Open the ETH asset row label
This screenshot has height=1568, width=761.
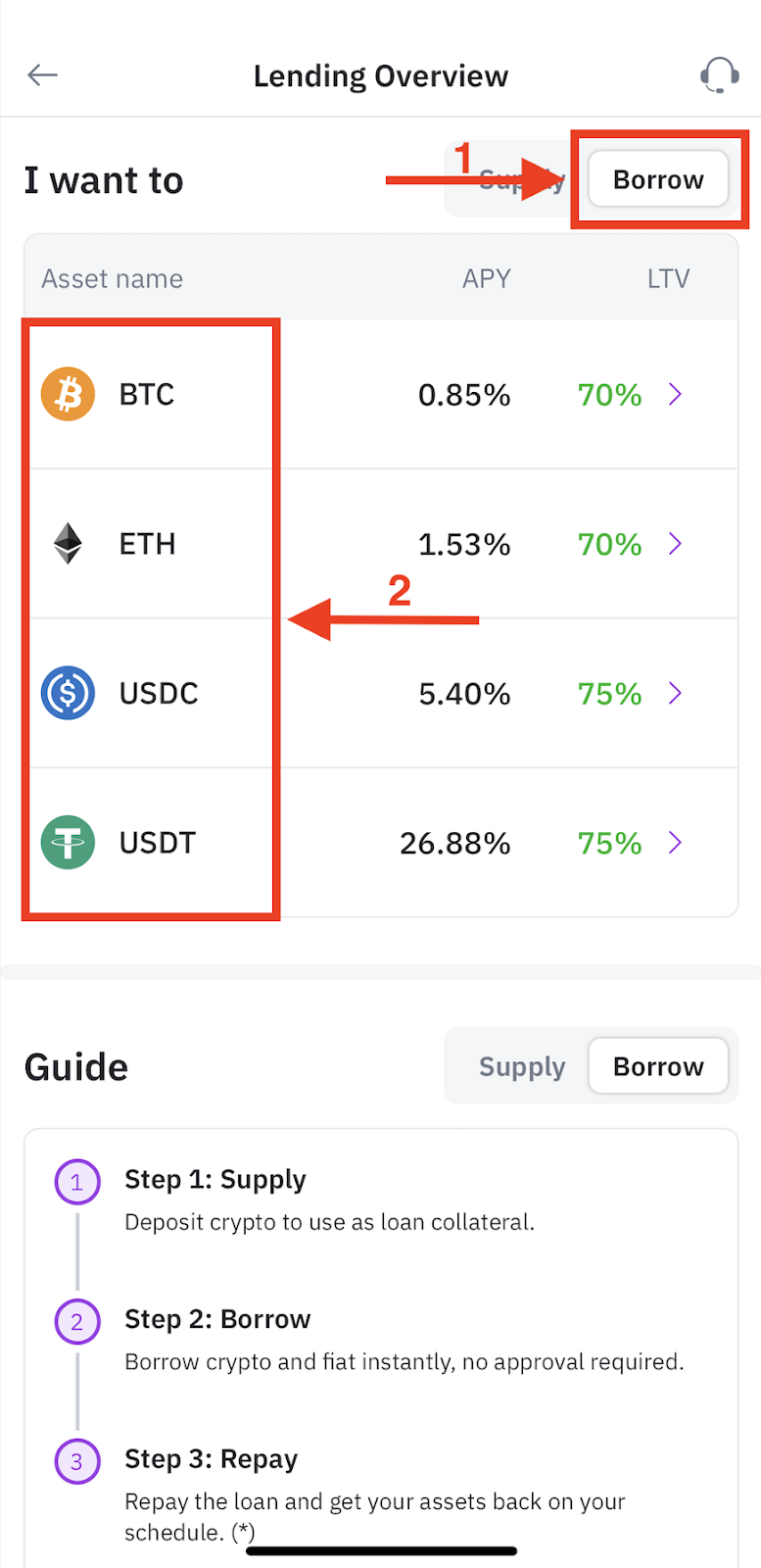147,544
